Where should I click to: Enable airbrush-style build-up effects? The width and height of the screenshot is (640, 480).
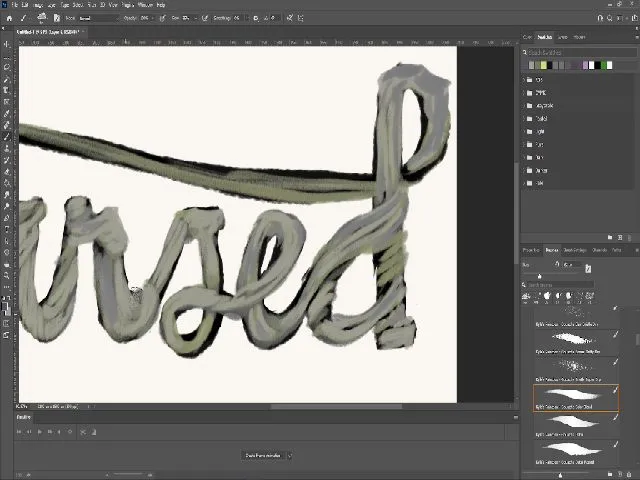click(205, 18)
